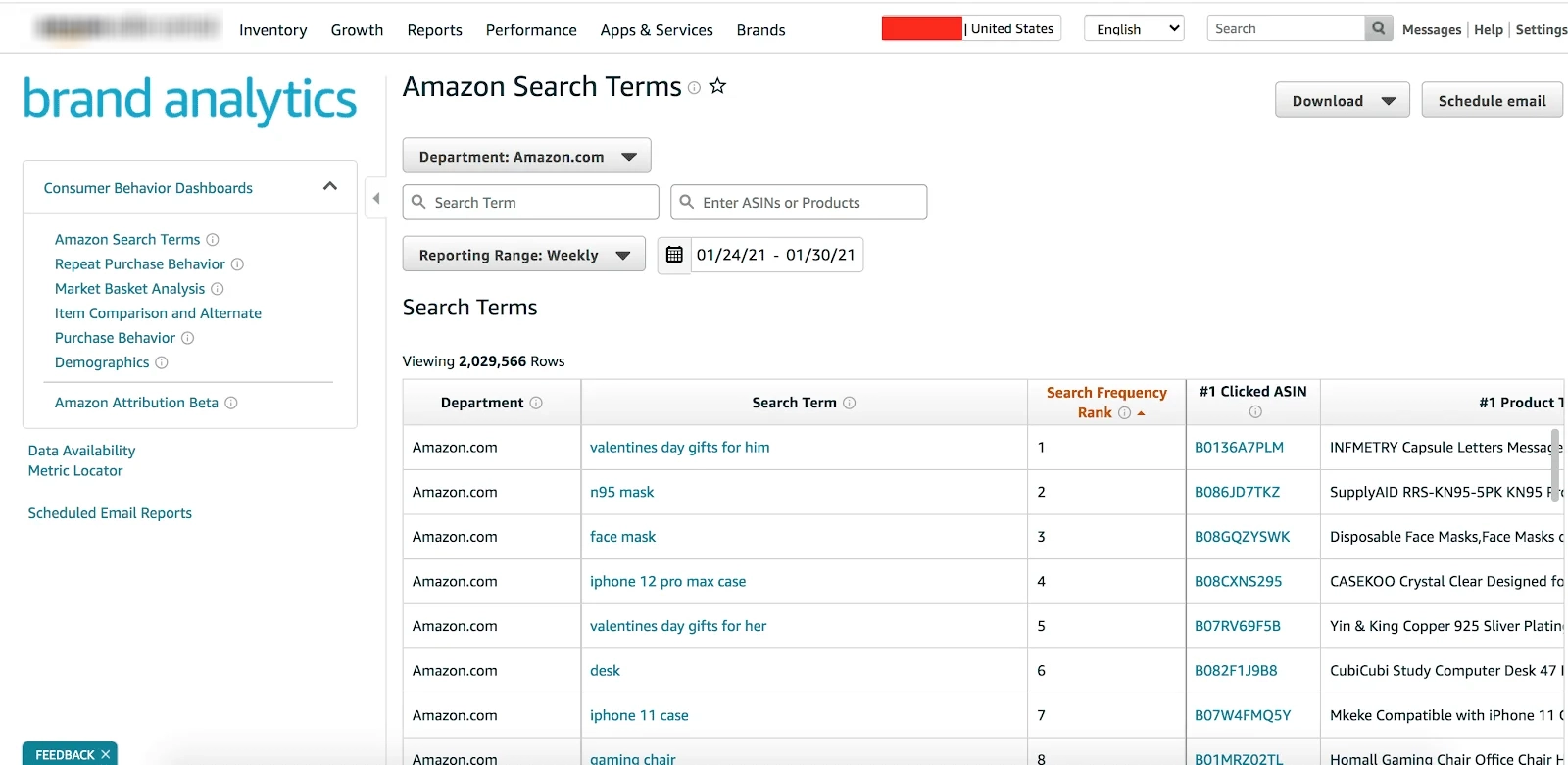Open the Demographics dashboard

coord(102,362)
